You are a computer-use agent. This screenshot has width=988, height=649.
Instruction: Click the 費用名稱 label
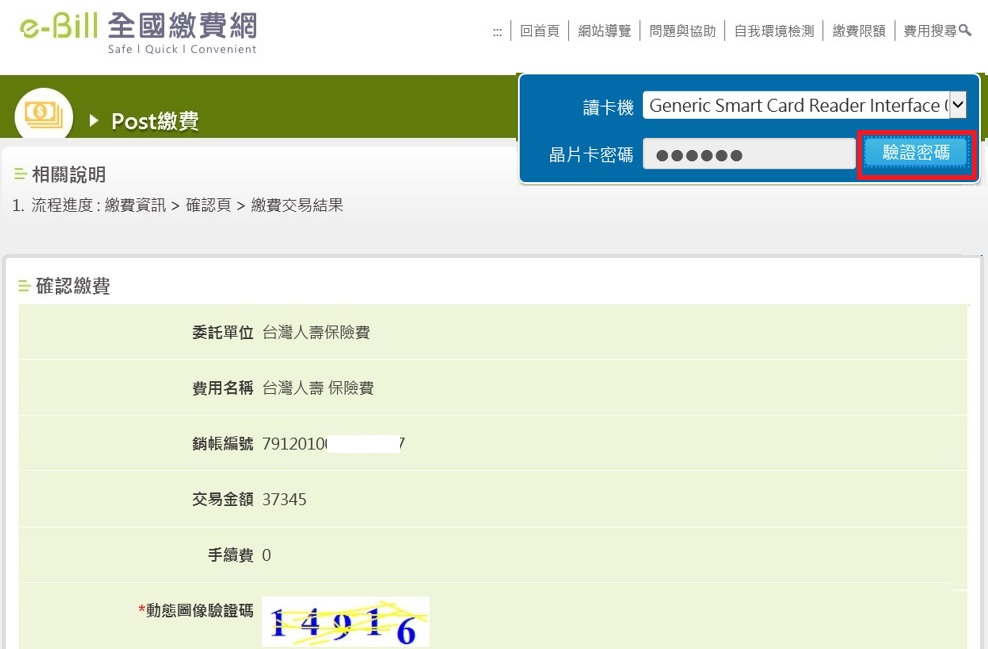point(223,388)
